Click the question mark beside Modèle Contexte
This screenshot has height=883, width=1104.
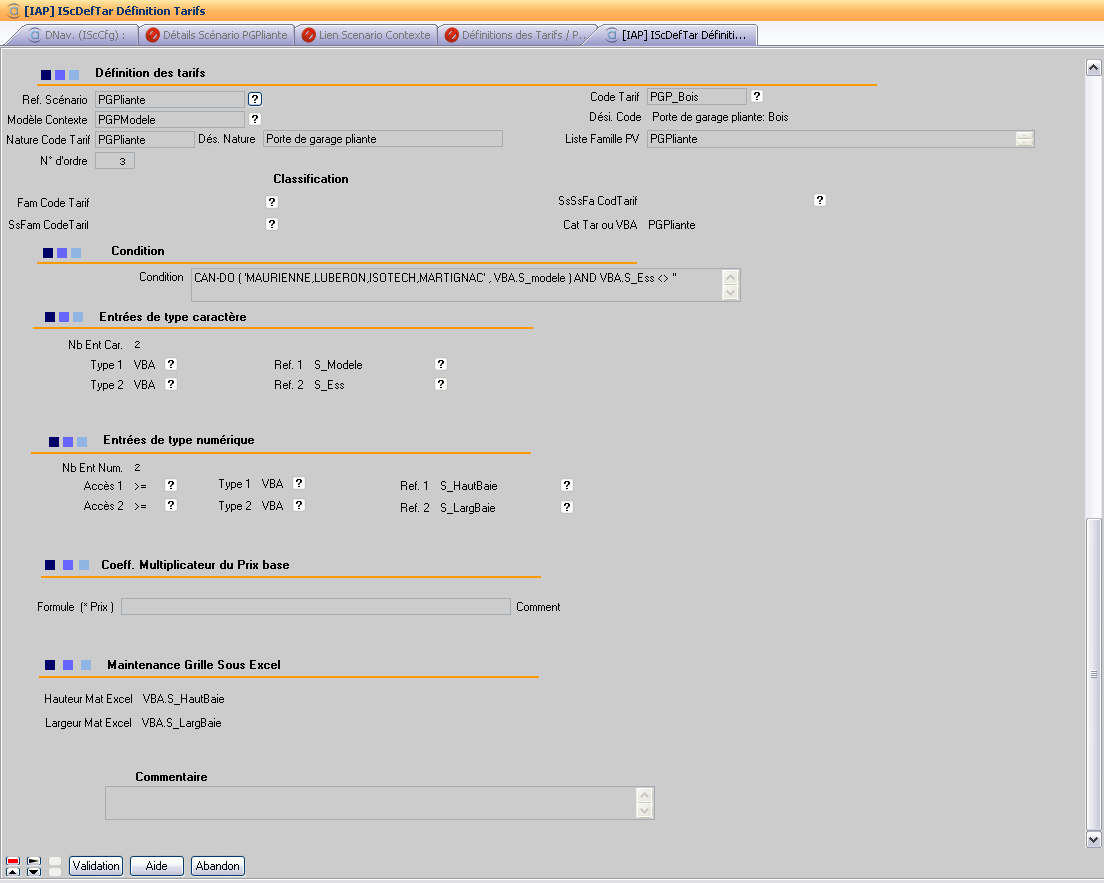254,119
